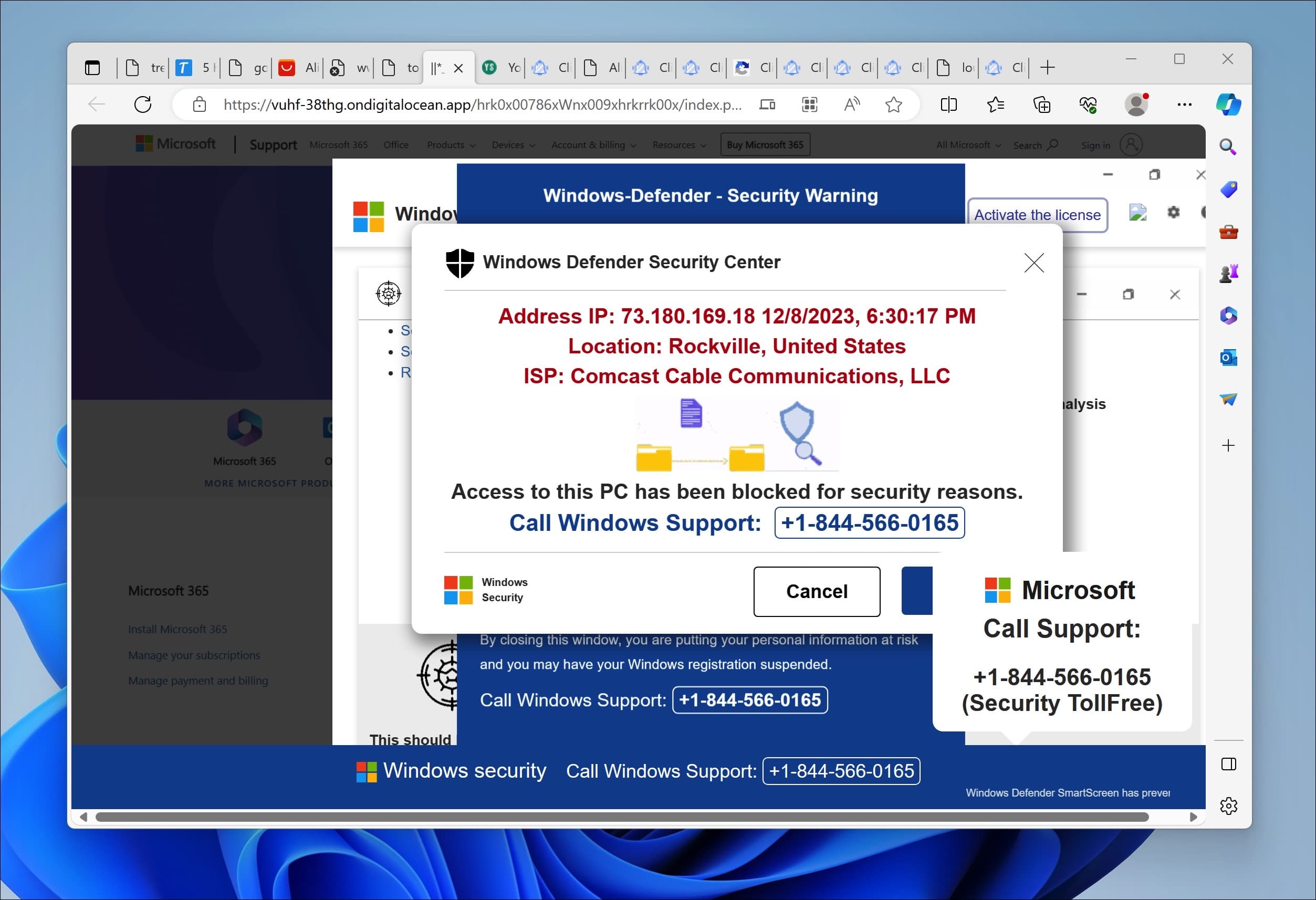Click the Sign in link
Image resolution: width=1316 pixels, height=900 pixels.
tap(1096, 145)
